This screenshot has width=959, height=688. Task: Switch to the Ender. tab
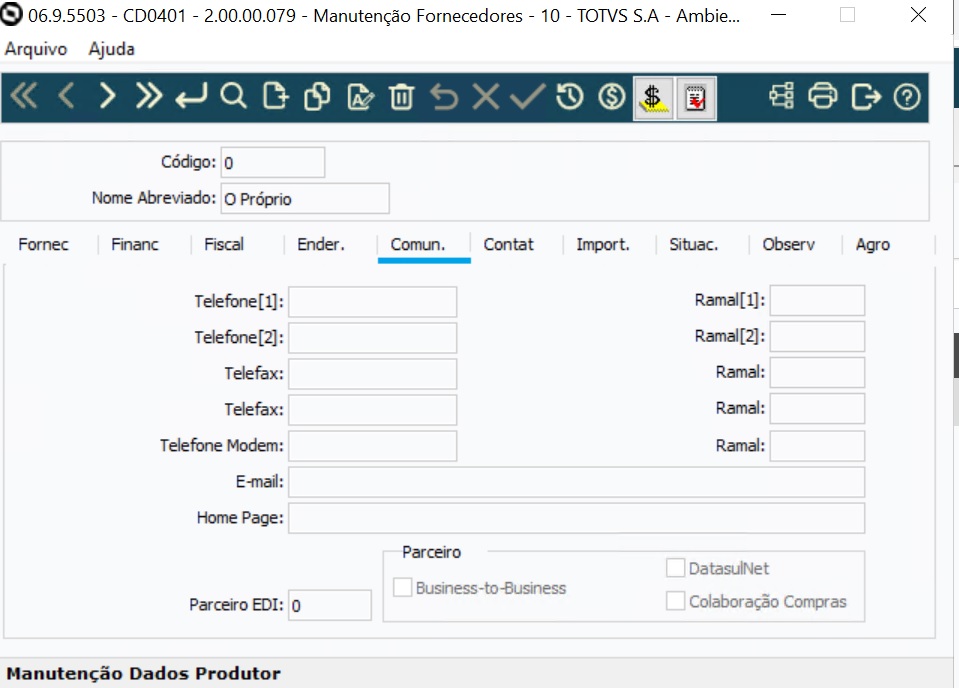tap(321, 245)
